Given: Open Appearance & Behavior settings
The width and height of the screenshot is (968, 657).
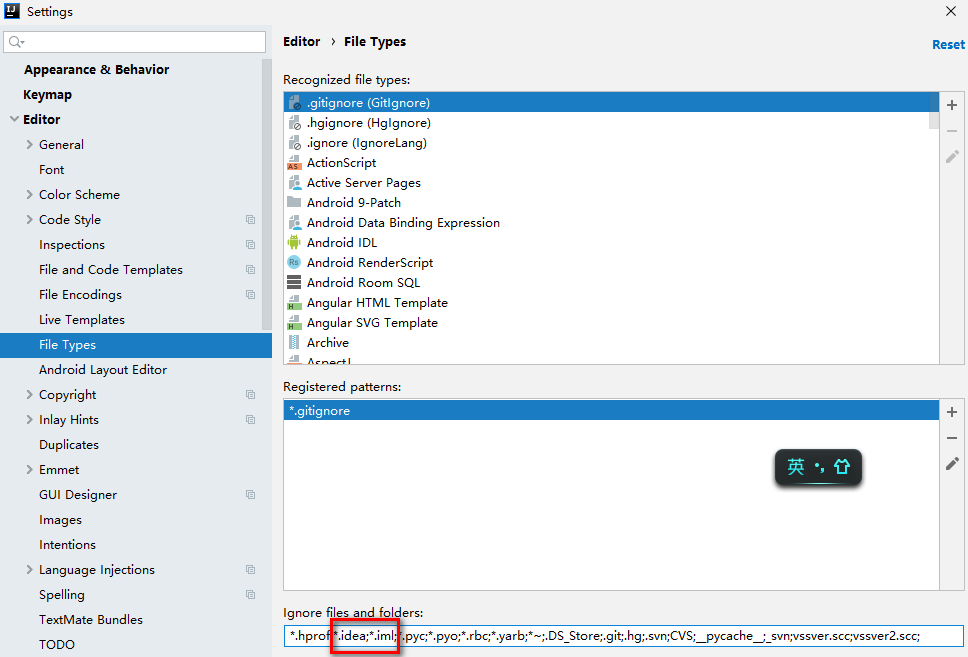Looking at the screenshot, I should point(96,70).
